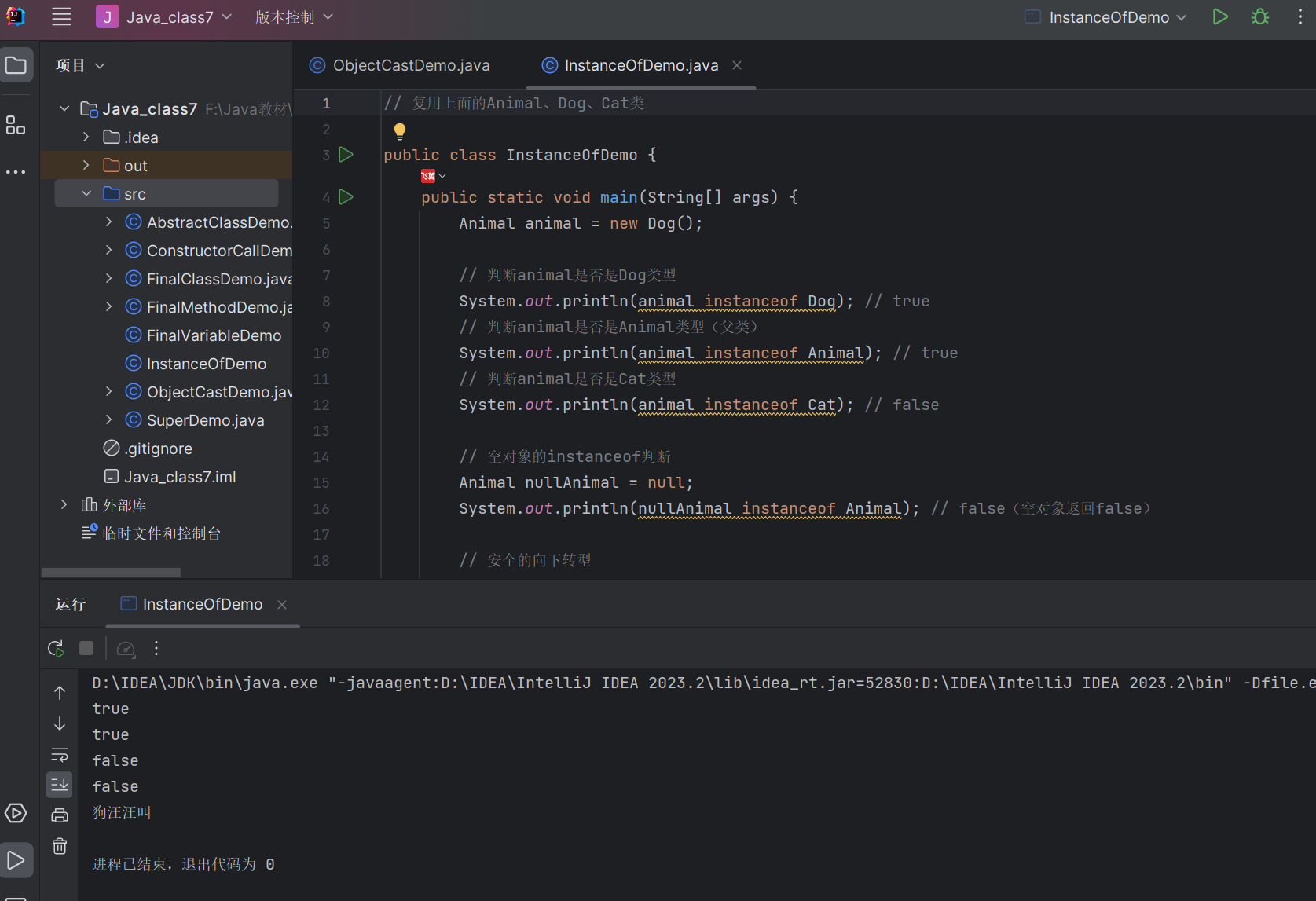Toggle soft-wrap in the console
1316x901 pixels.
(x=60, y=755)
